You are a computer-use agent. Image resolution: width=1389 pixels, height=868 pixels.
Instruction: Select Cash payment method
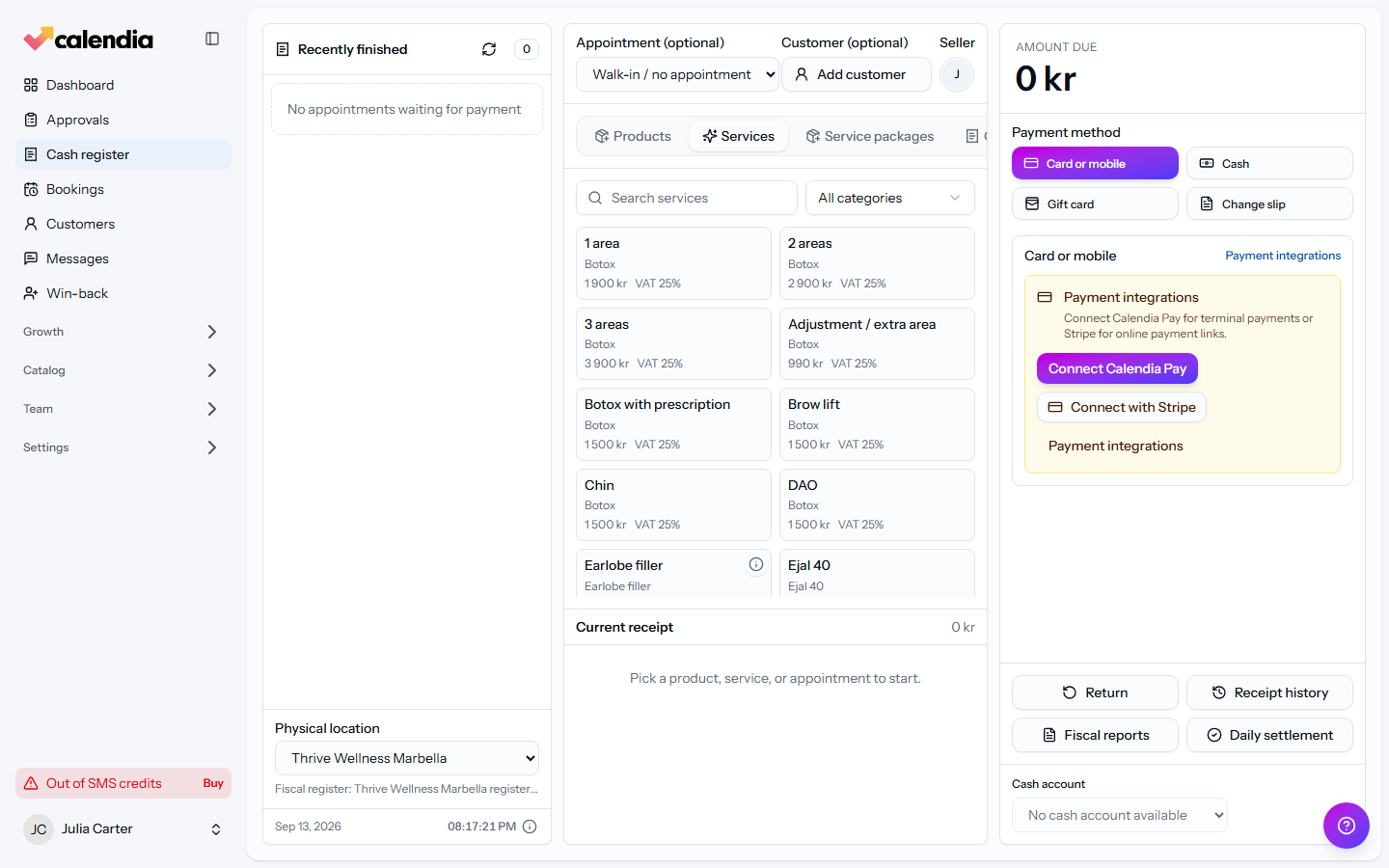click(x=1269, y=163)
